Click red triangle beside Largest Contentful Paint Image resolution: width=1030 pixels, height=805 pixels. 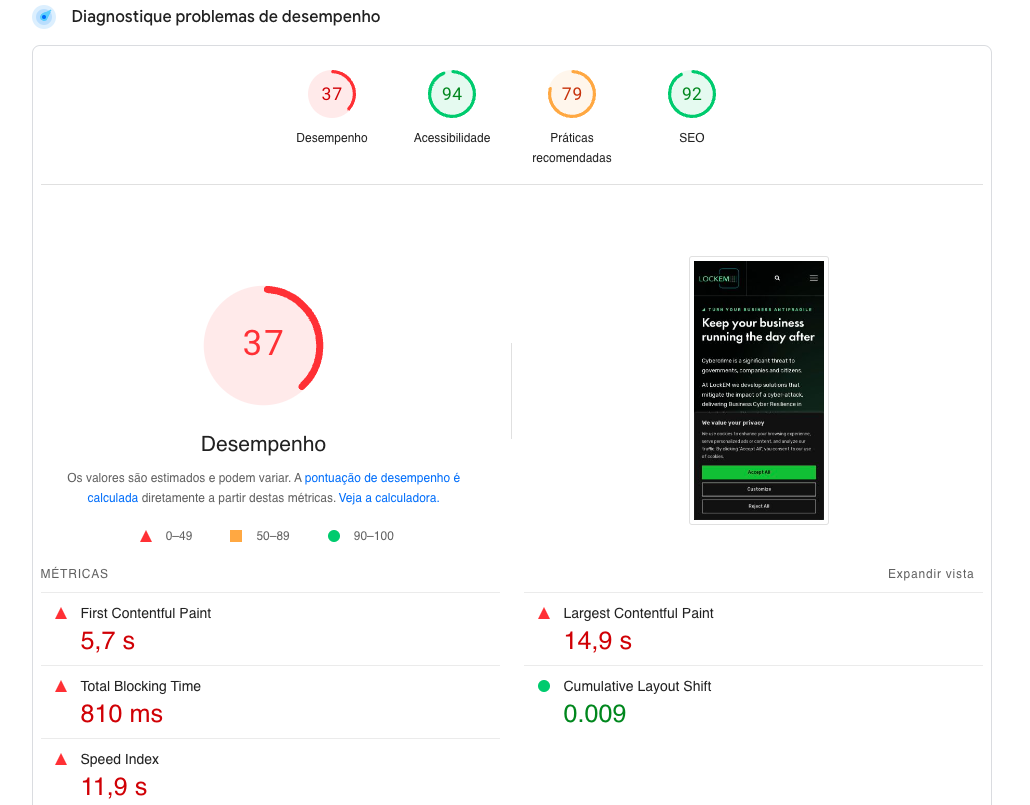(544, 613)
